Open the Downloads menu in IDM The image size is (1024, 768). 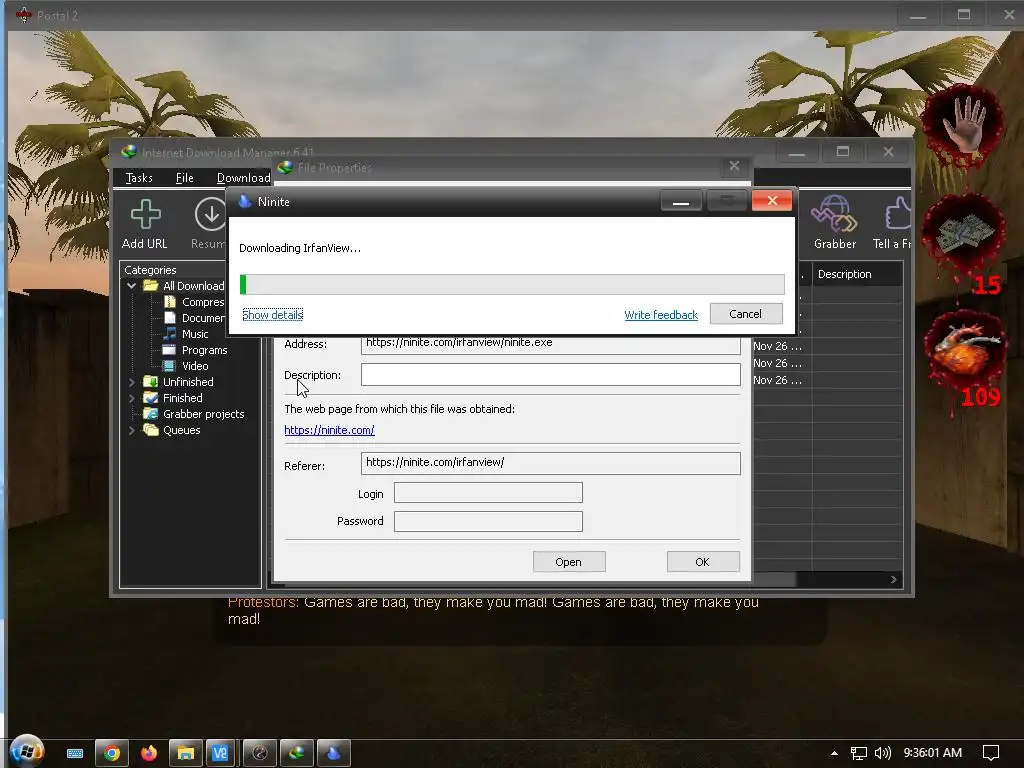click(x=243, y=178)
